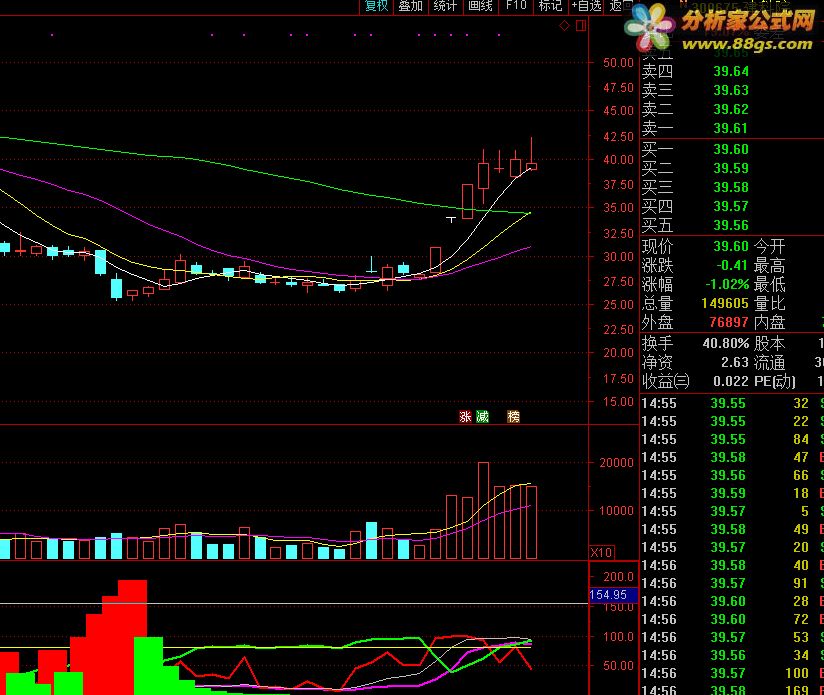The height and width of the screenshot is (695, 824).
Task: Select 卖四 price 39.64
Action: 730,71
